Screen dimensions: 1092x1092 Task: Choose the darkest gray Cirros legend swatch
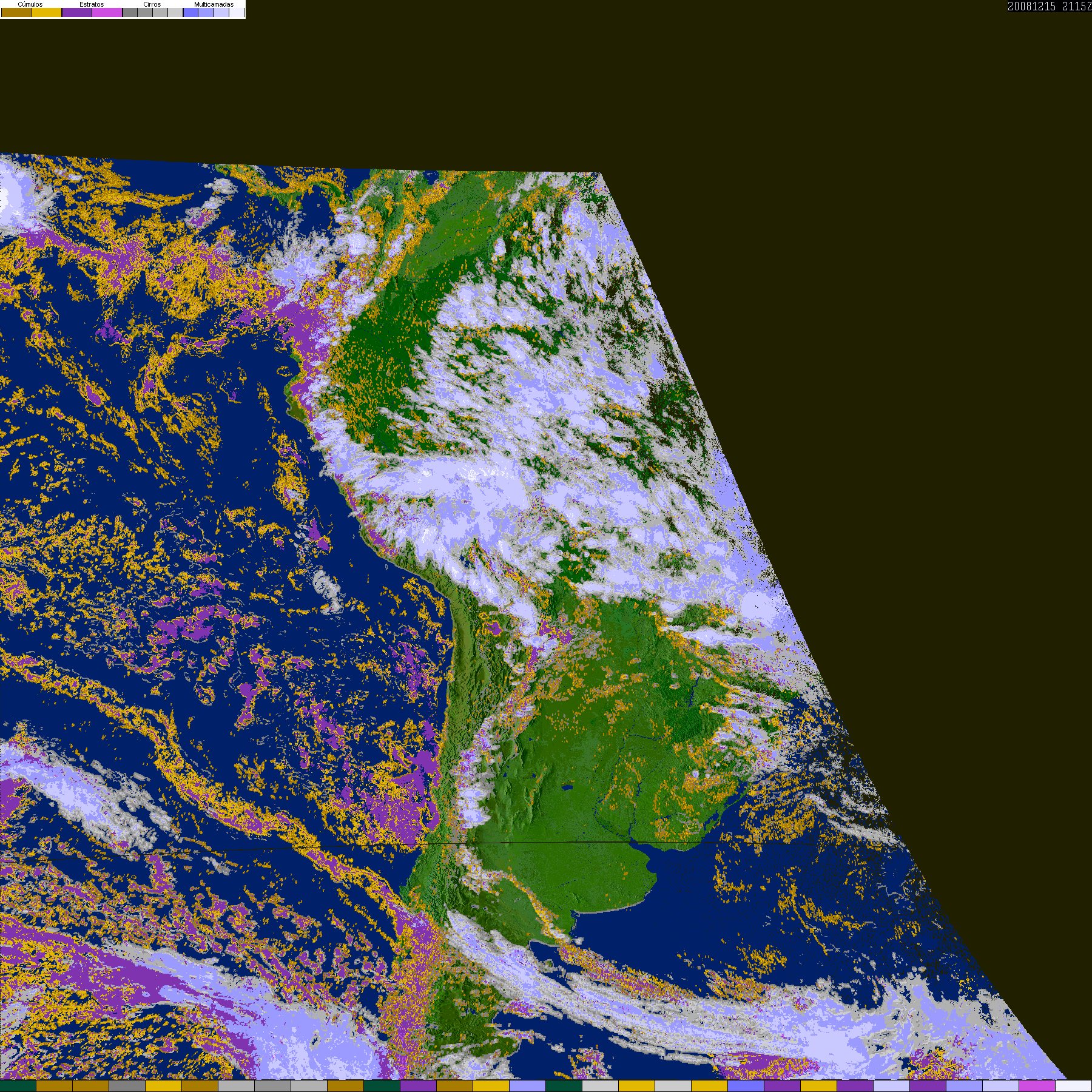click(x=130, y=12)
